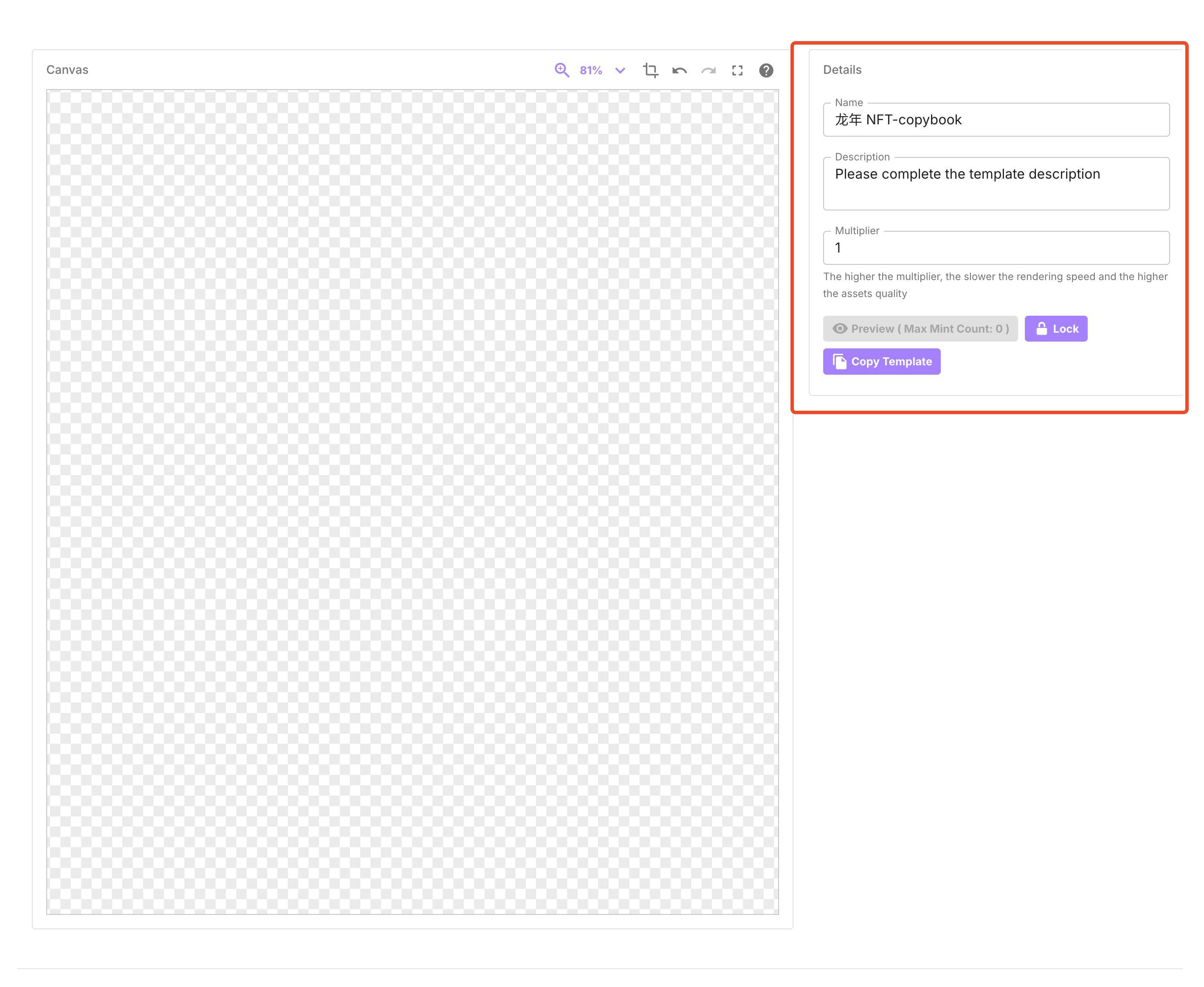Screen dimensions: 1204x987
Task: Click the document icon on Copy Template
Action: point(839,362)
